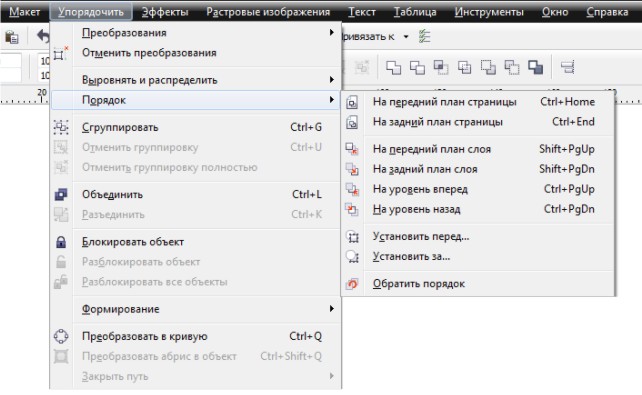Open the 'Эффекты' menu
This screenshot has width=642, height=395.
coord(165,12)
